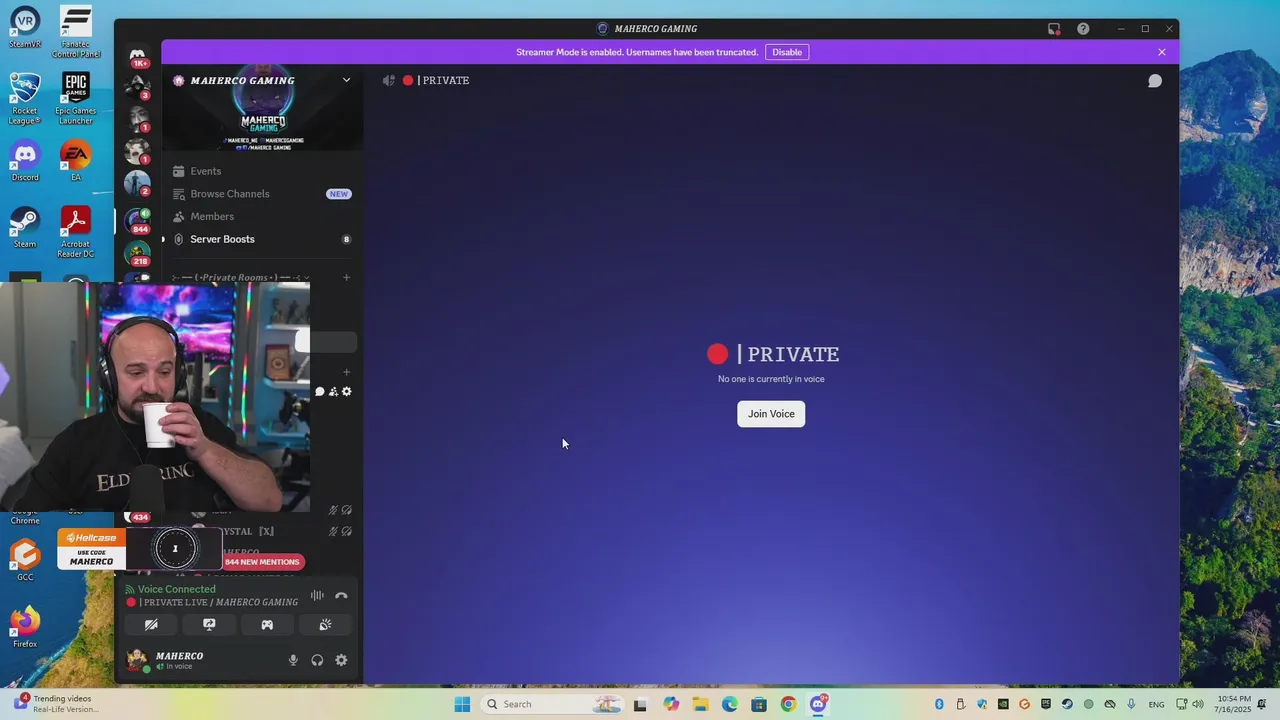Viewport: 1280px width, 720px height.
Task: Open Rocket League desktop shortcut
Action: point(25,99)
